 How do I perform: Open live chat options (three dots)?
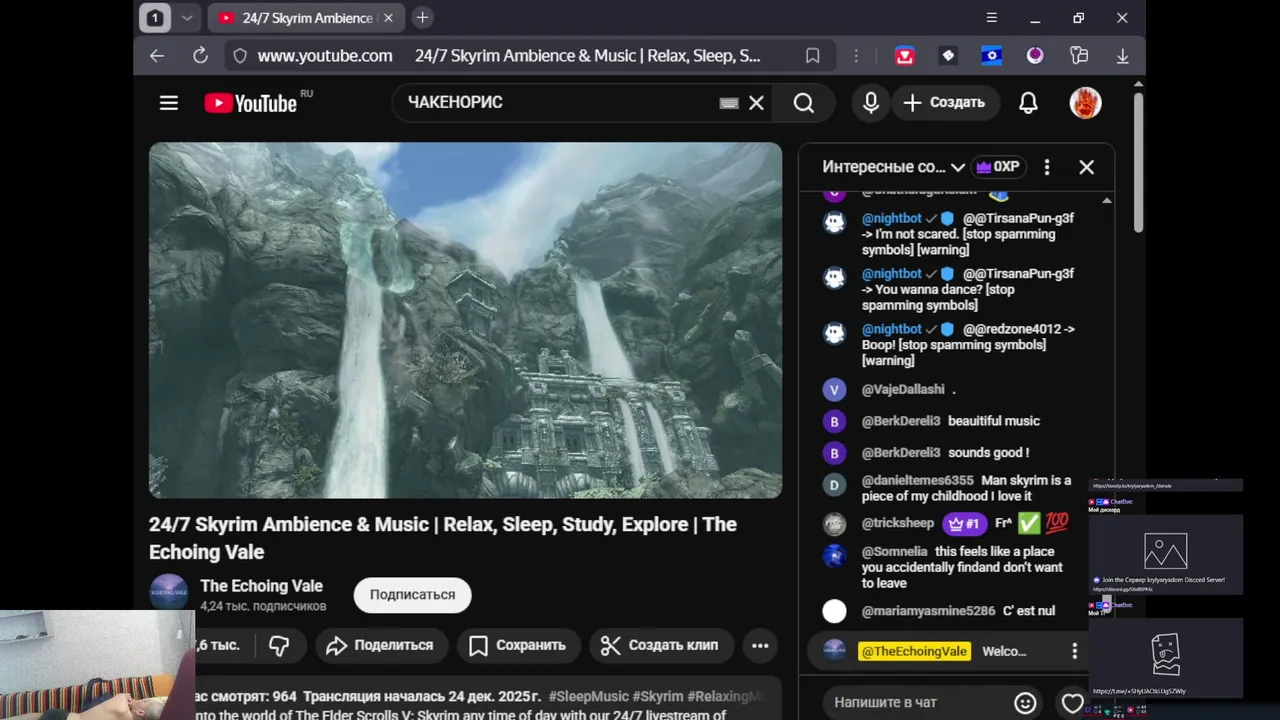[1046, 167]
